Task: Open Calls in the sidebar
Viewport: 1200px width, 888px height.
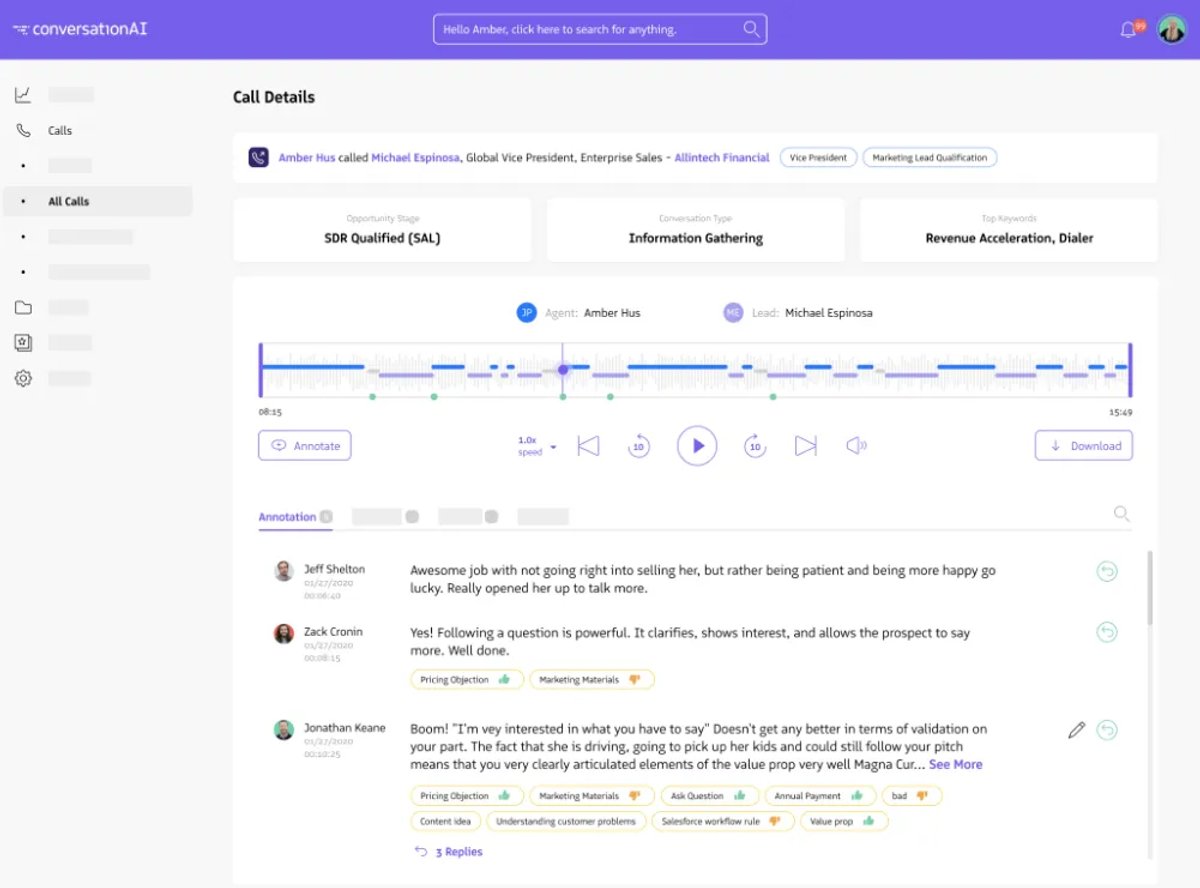Action: pyautogui.click(x=60, y=131)
